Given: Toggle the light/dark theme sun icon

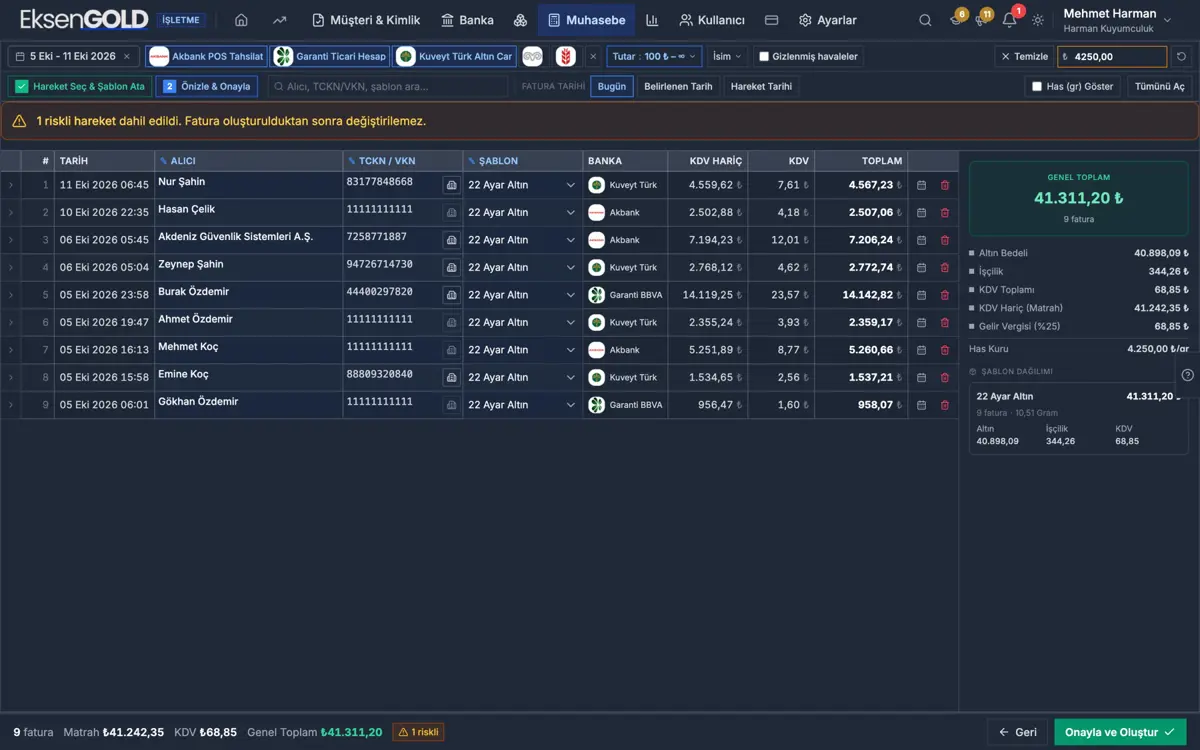Looking at the screenshot, I should click(x=1037, y=20).
